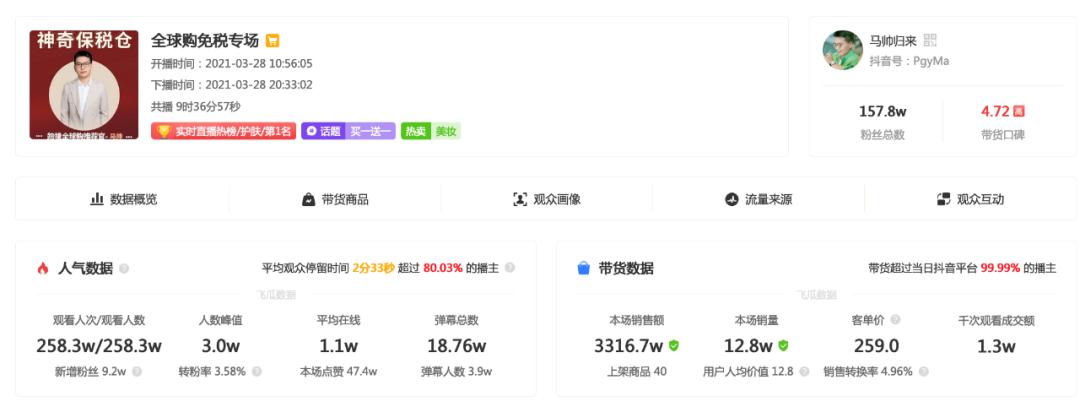Click the blue bag icon of 带货数据
This screenshot has width=1080, height=407.
coord(583,269)
